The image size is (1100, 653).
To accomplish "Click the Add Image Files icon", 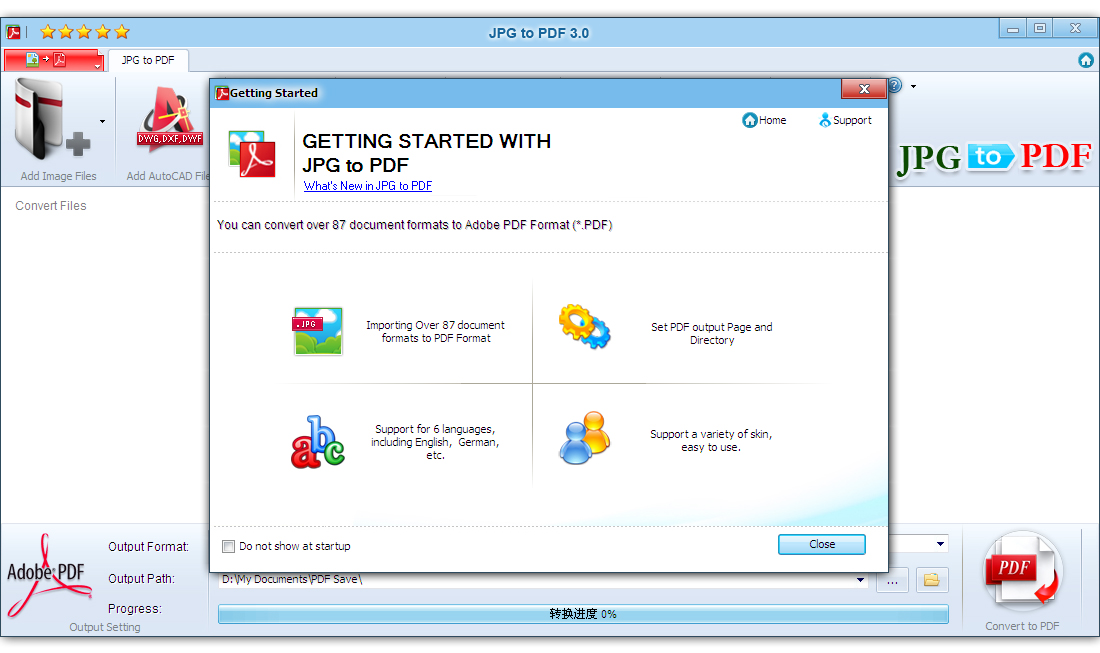I will (x=52, y=119).
